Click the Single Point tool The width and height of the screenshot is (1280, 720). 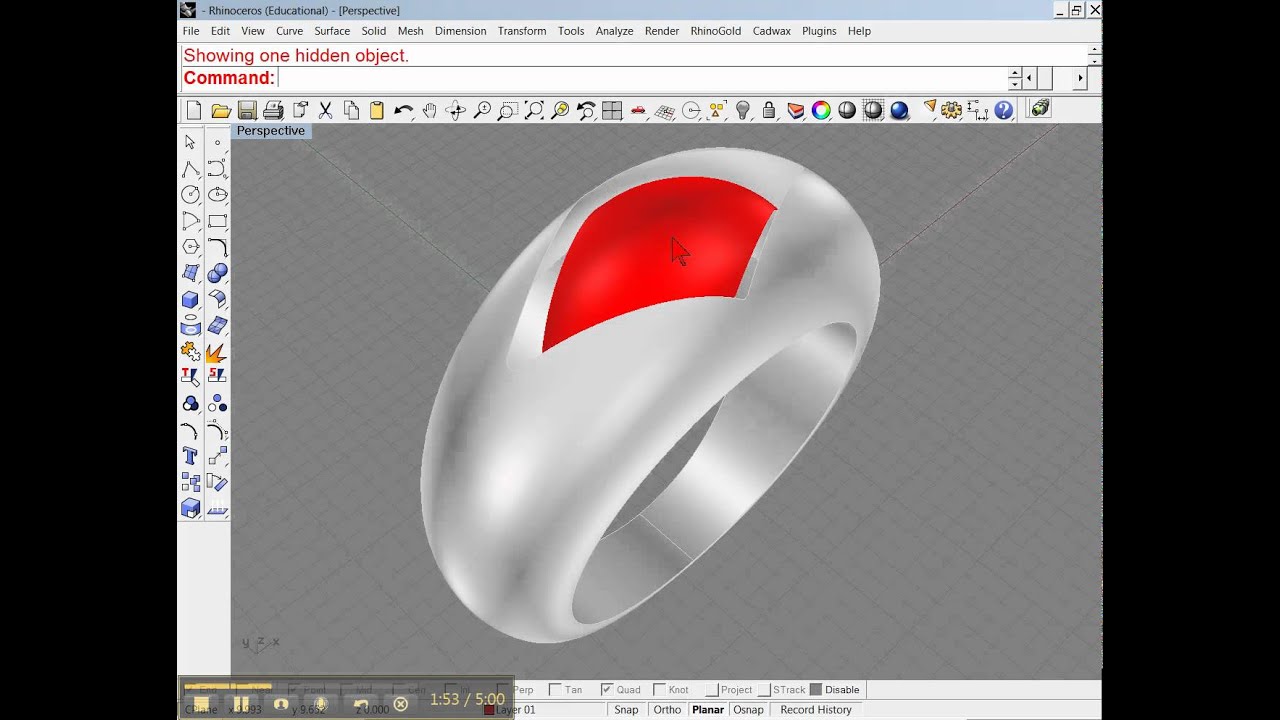pos(217,142)
